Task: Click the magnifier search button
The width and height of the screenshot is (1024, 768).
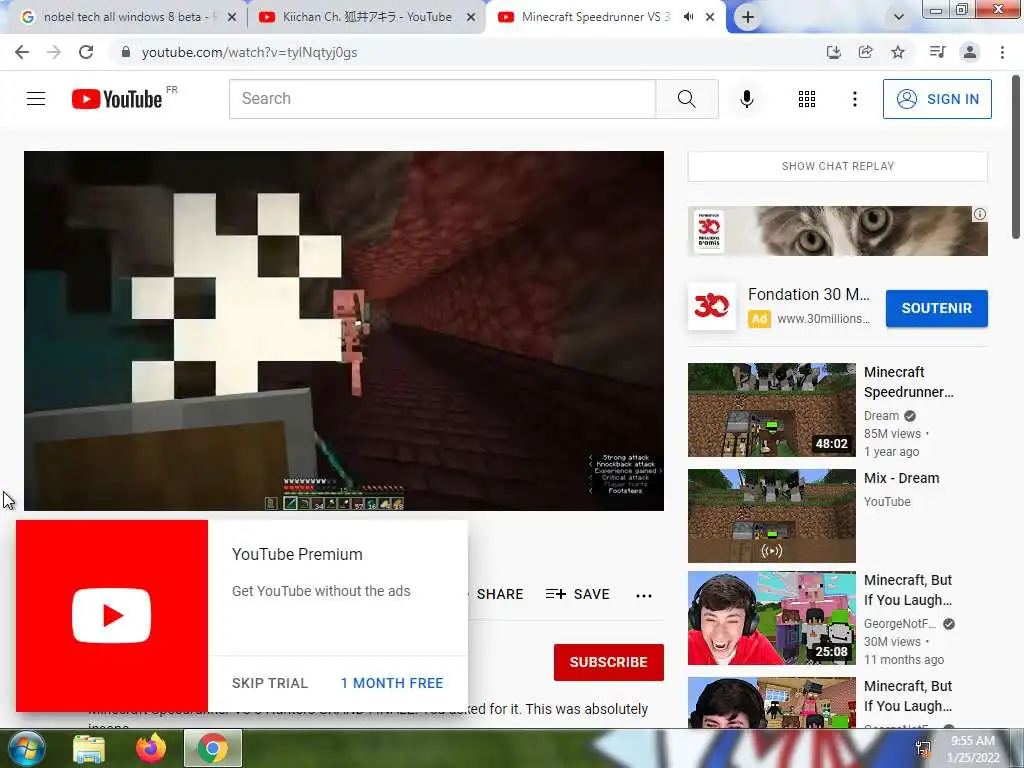Action: [x=686, y=99]
